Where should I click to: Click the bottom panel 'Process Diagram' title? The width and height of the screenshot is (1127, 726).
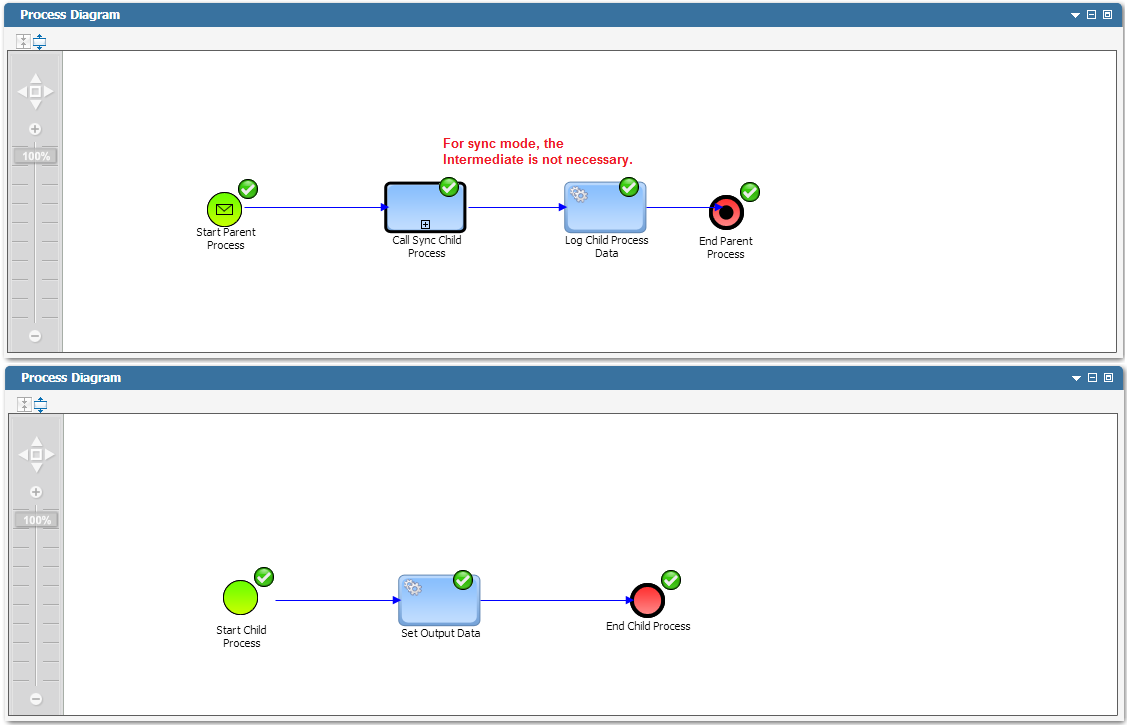point(70,377)
